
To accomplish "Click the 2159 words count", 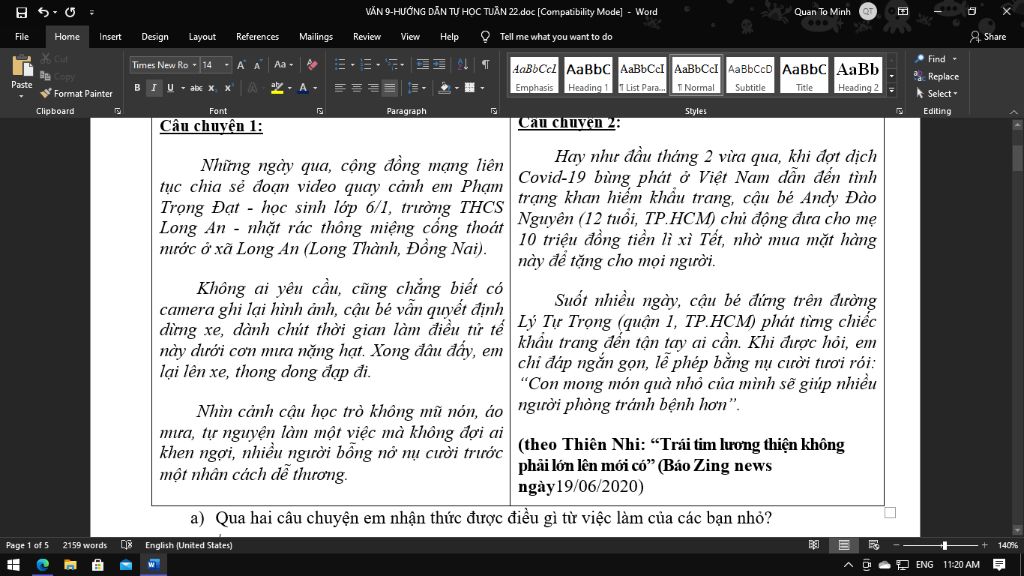I will pyautogui.click(x=84, y=545).
